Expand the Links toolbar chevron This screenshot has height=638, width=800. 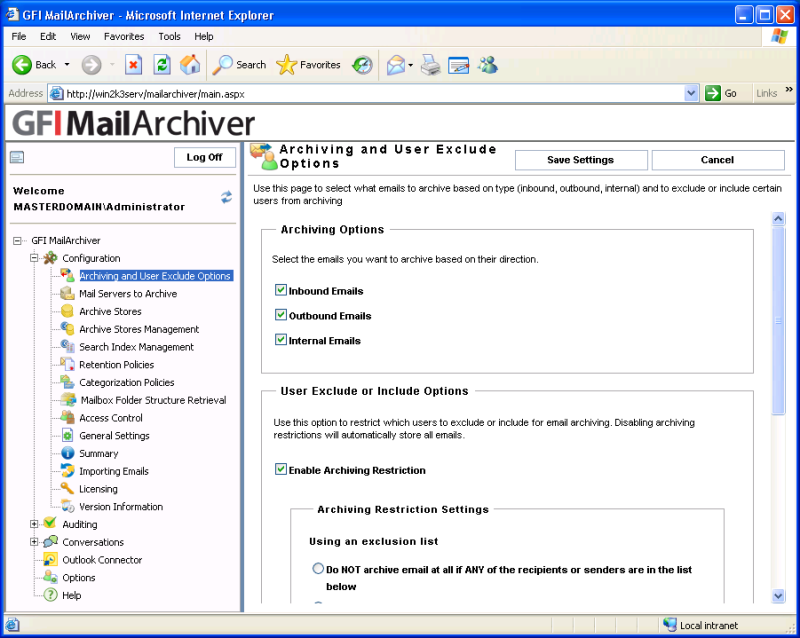[x=789, y=90]
